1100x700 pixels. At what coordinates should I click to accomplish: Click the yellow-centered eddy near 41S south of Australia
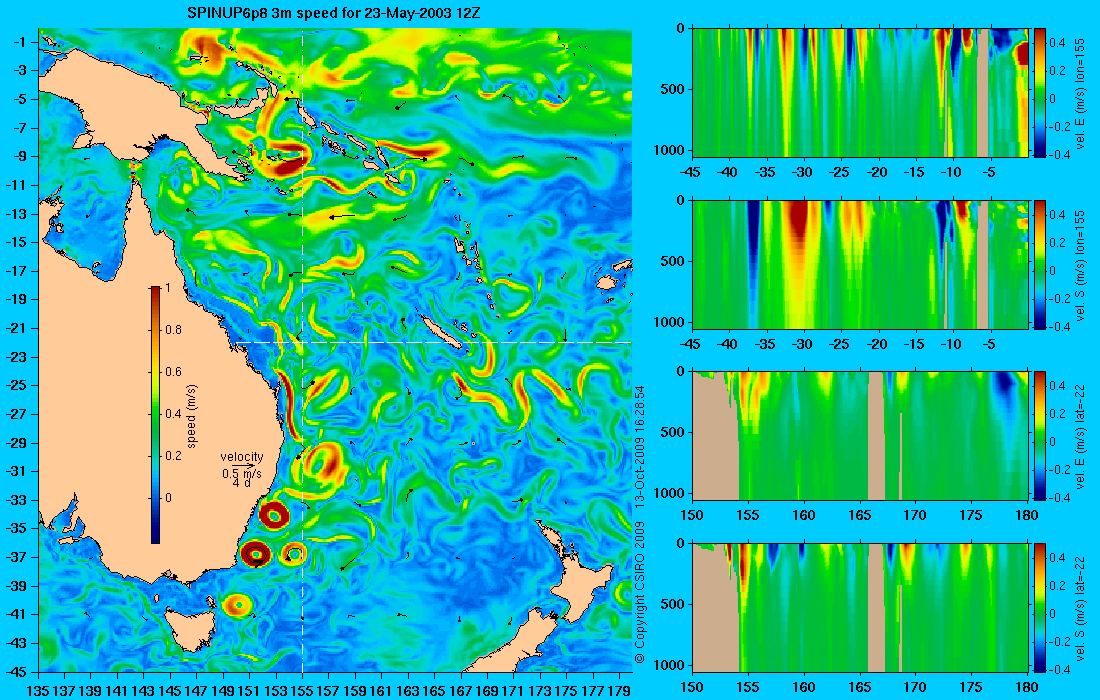[x=239, y=605]
